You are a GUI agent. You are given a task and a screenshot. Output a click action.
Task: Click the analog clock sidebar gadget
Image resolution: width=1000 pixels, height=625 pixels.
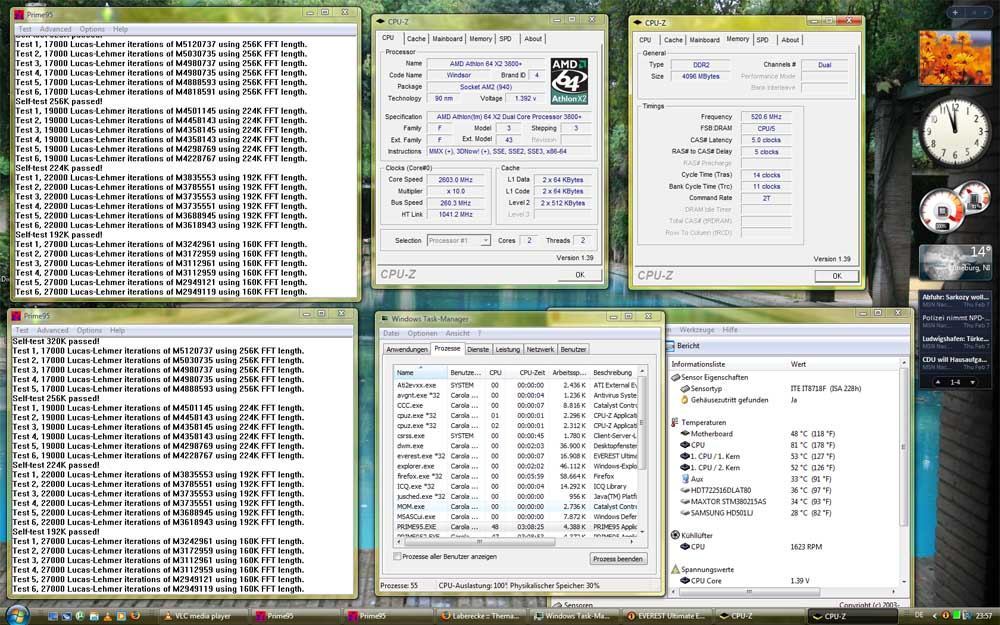[954, 133]
